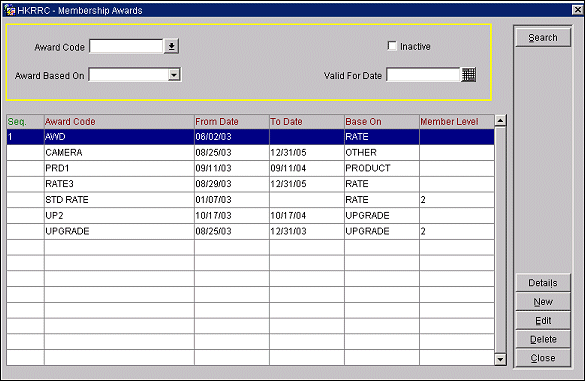
Task: Click the application icon in title bar
Action: click(9, 10)
